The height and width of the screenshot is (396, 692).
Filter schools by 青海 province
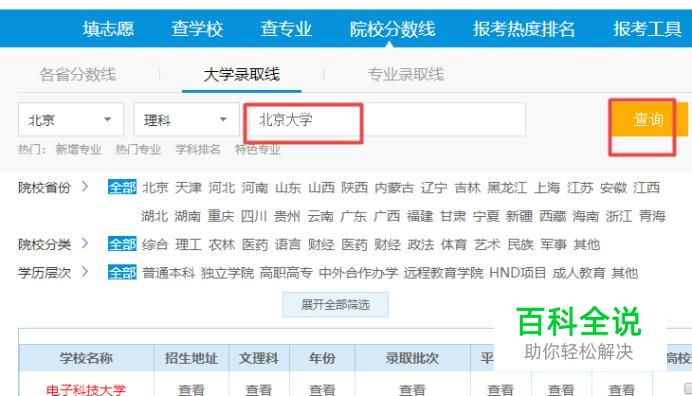click(x=652, y=216)
